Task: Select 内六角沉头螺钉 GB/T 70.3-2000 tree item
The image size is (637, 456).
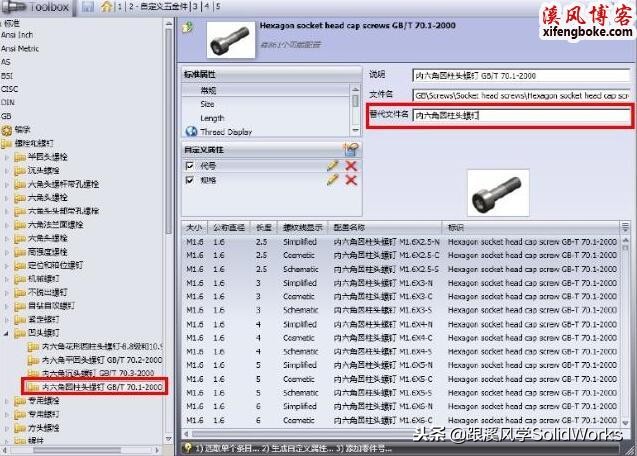Action: coord(98,373)
